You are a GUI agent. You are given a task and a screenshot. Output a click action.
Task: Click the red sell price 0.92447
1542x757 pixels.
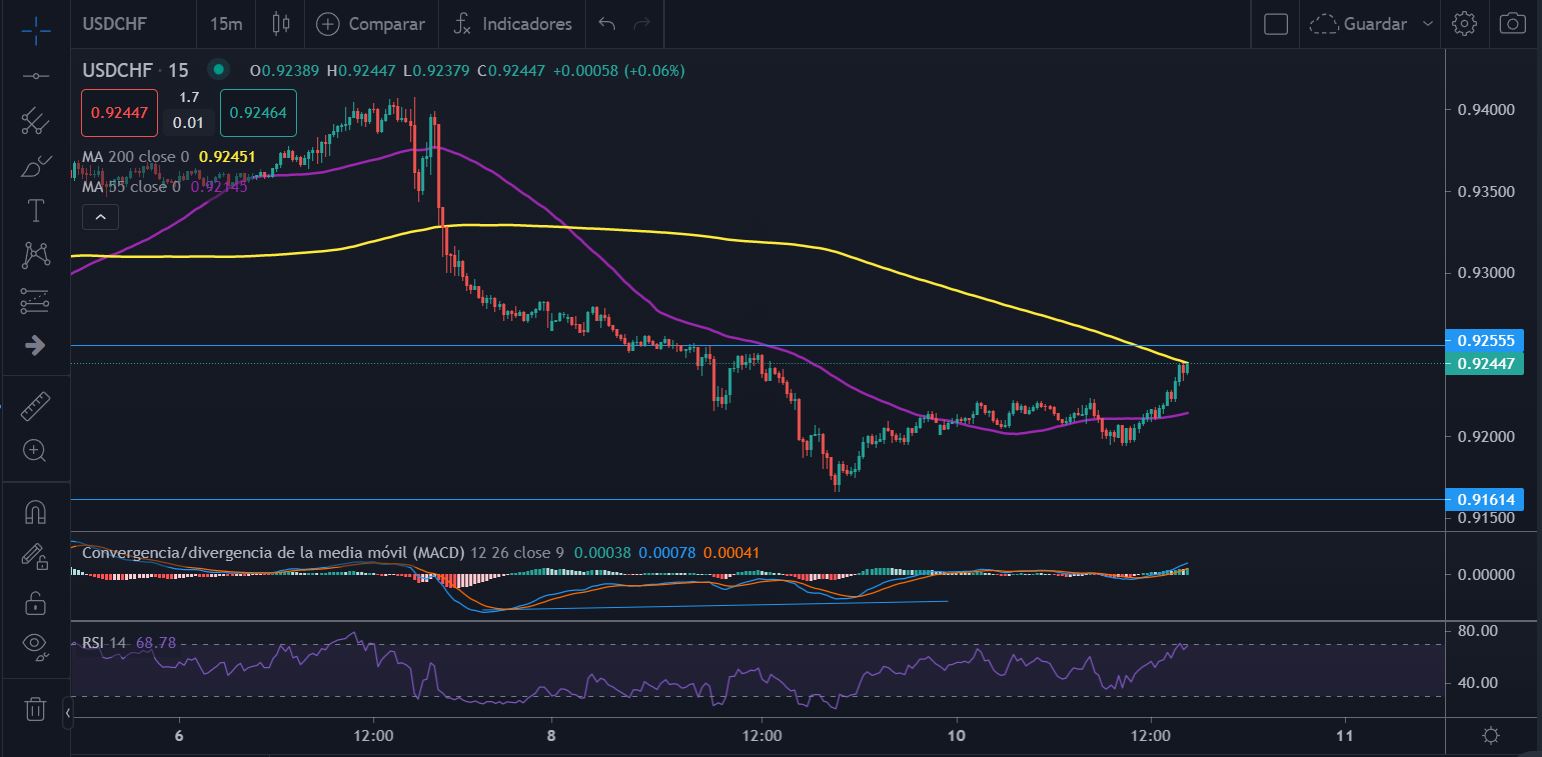click(x=119, y=112)
